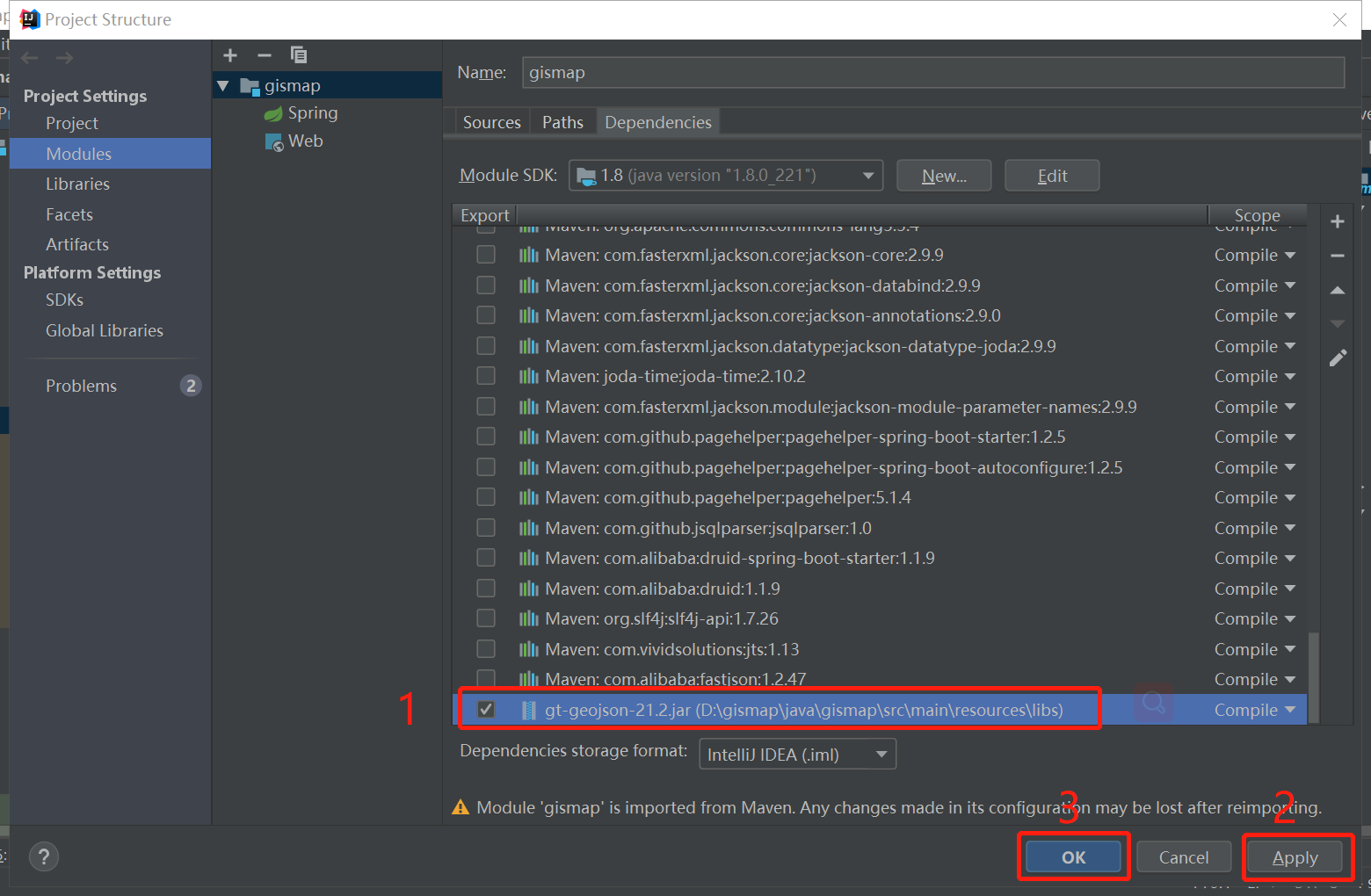Check export for com.vividsolutions:jts:1.13
The height and width of the screenshot is (896, 1371).
coord(485,648)
